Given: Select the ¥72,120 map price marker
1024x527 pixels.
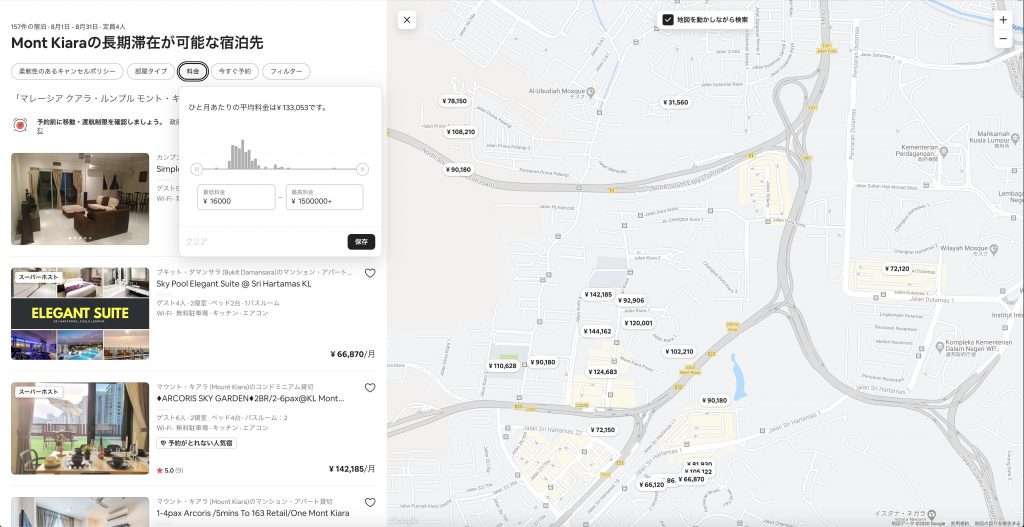Looking at the screenshot, I should click(x=897, y=269).
